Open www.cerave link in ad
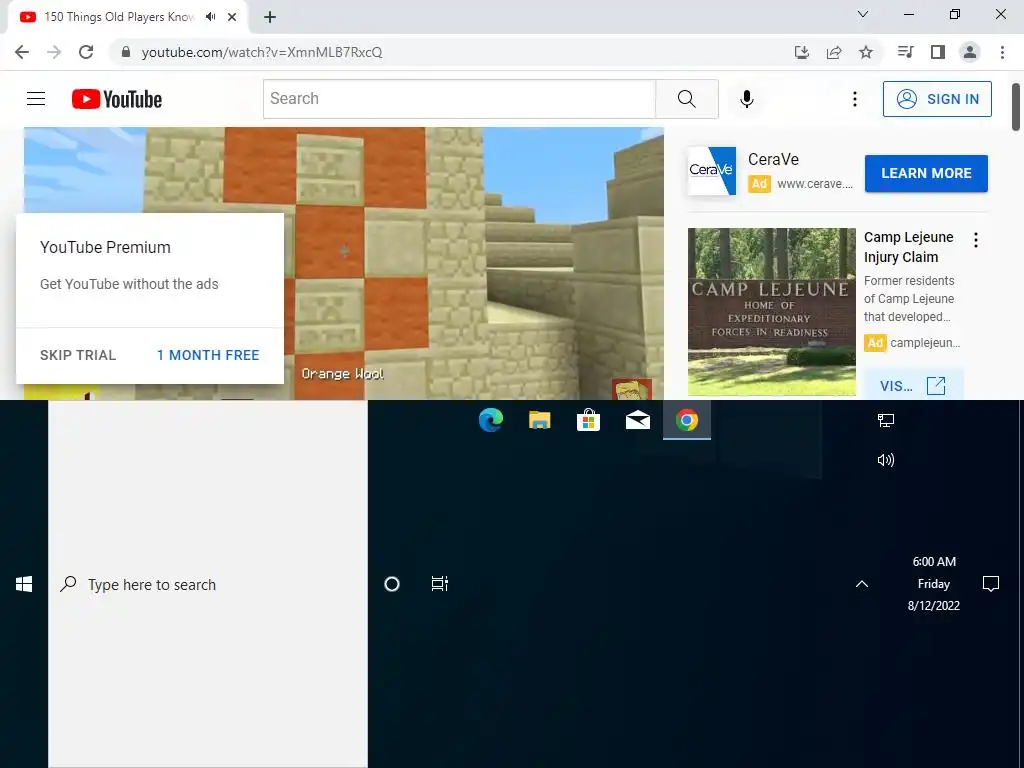The image size is (1024, 768). tap(815, 184)
